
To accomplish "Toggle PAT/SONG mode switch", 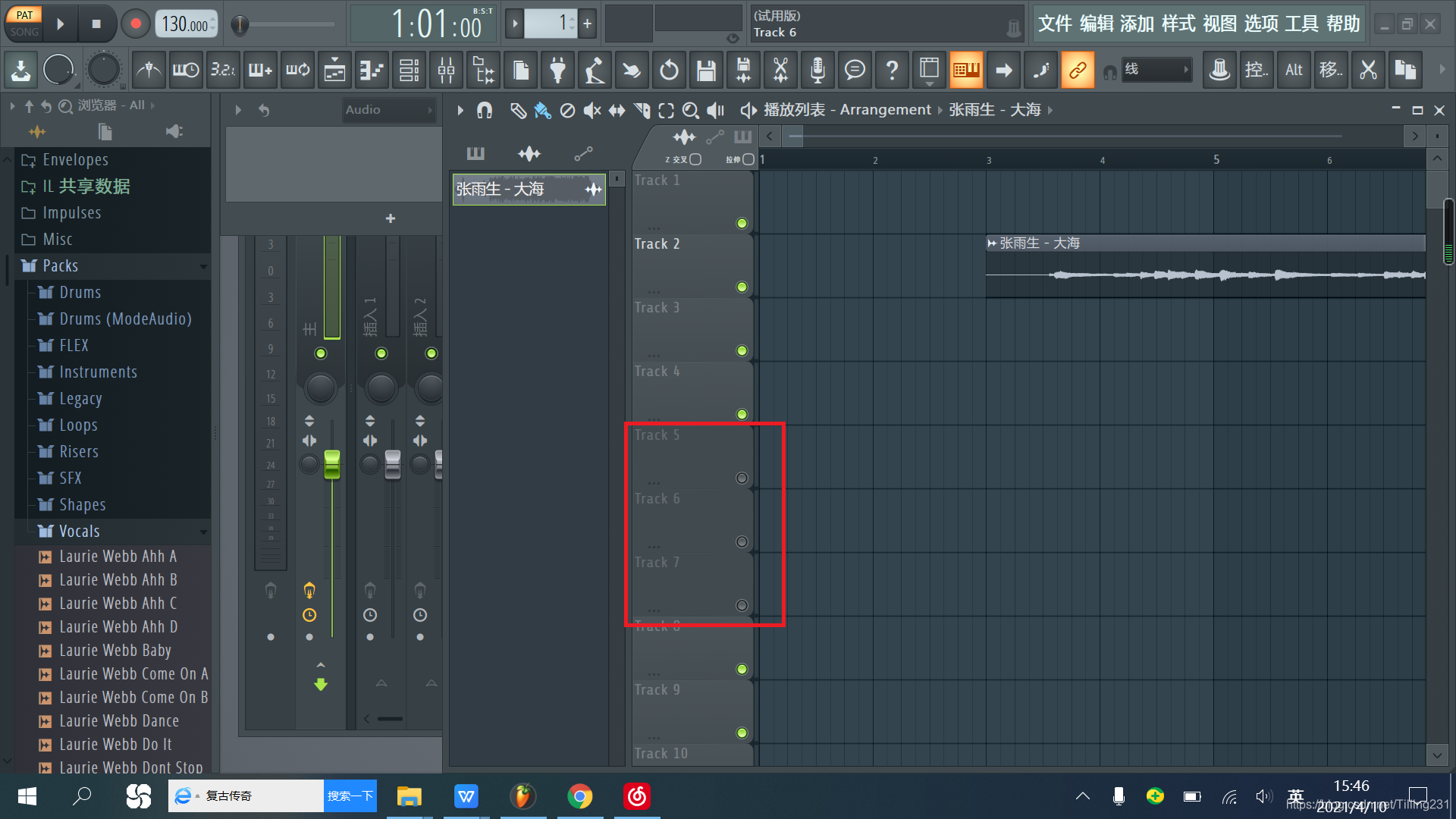I will click(x=24, y=24).
